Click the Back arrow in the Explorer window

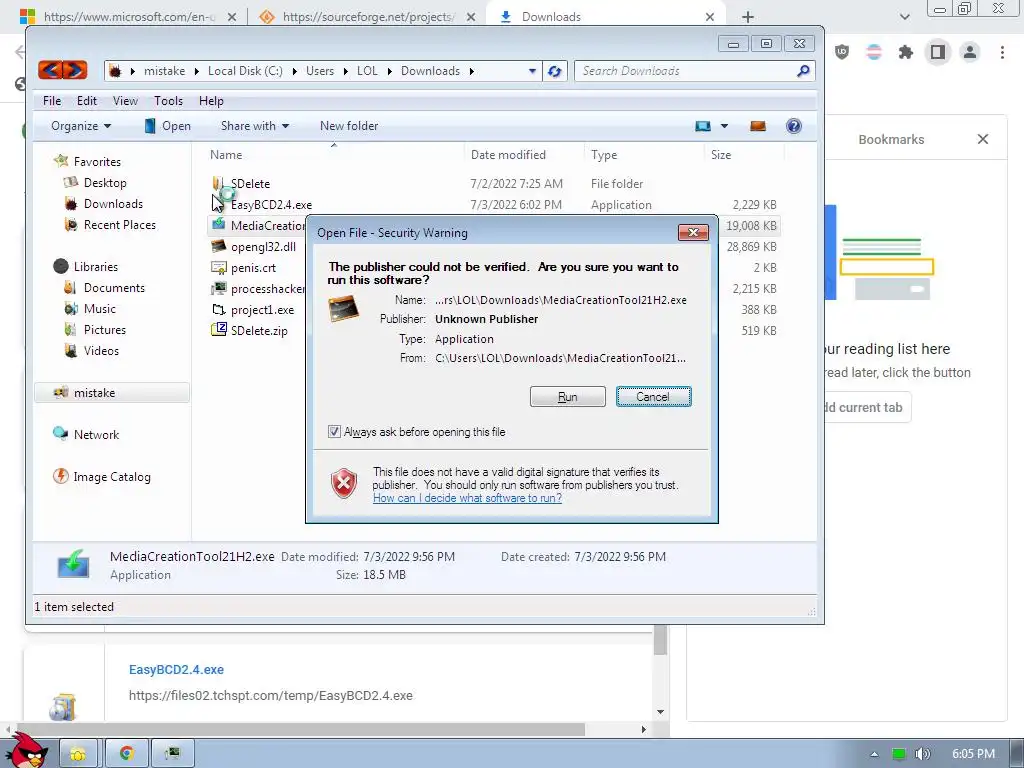[x=51, y=70]
